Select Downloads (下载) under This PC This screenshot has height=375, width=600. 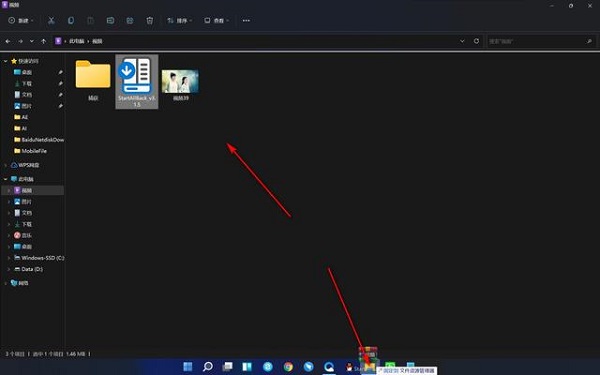coord(26,224)
